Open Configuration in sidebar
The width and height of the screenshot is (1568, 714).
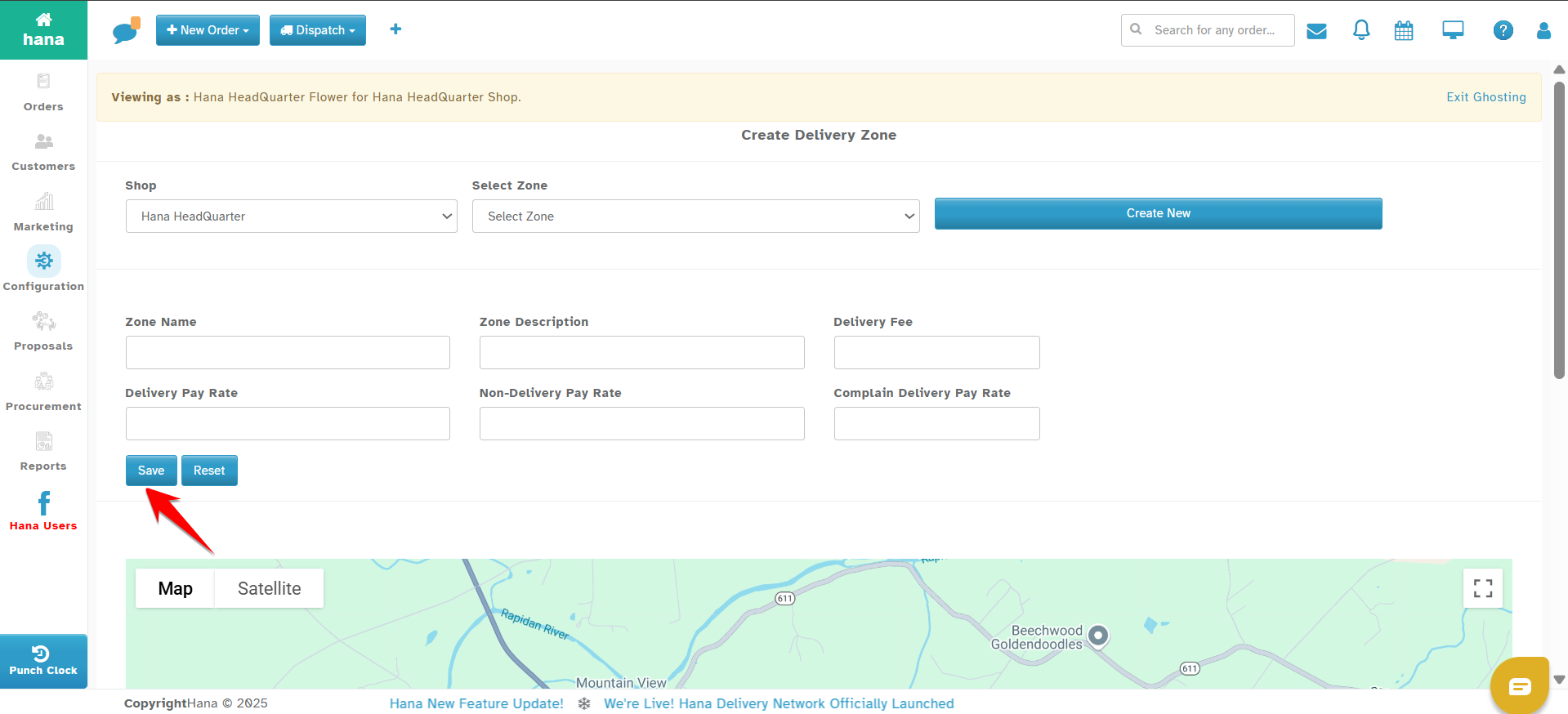(x=43, y=270)
